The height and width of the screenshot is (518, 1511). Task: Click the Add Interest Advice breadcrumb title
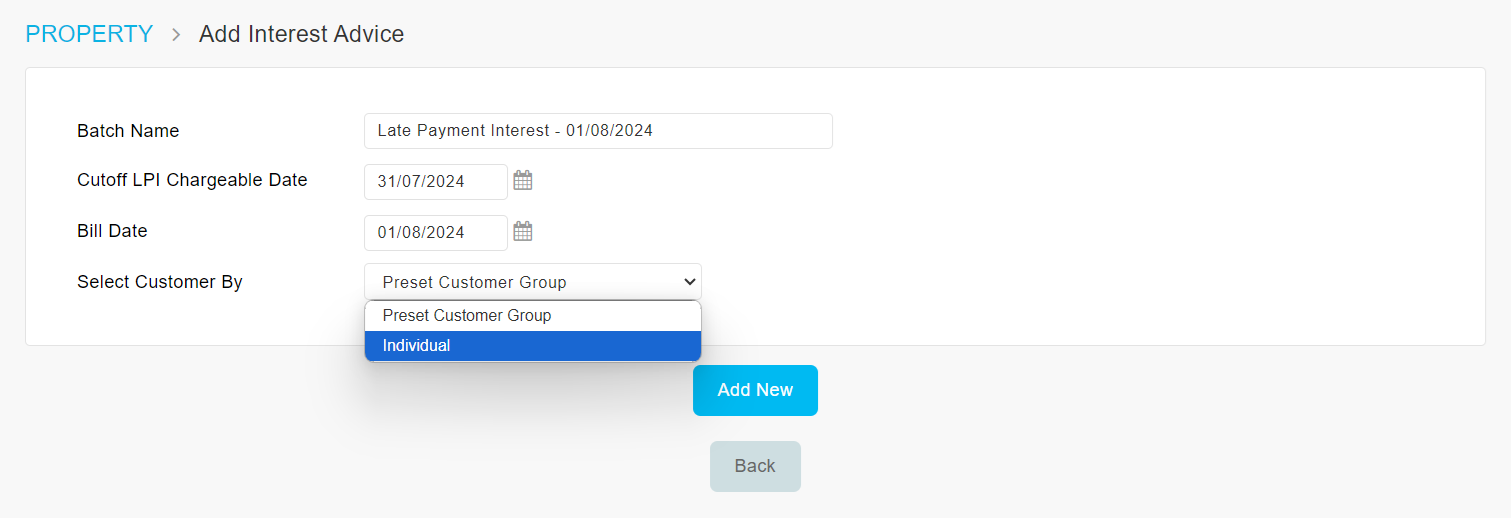(x=302, y=34)
